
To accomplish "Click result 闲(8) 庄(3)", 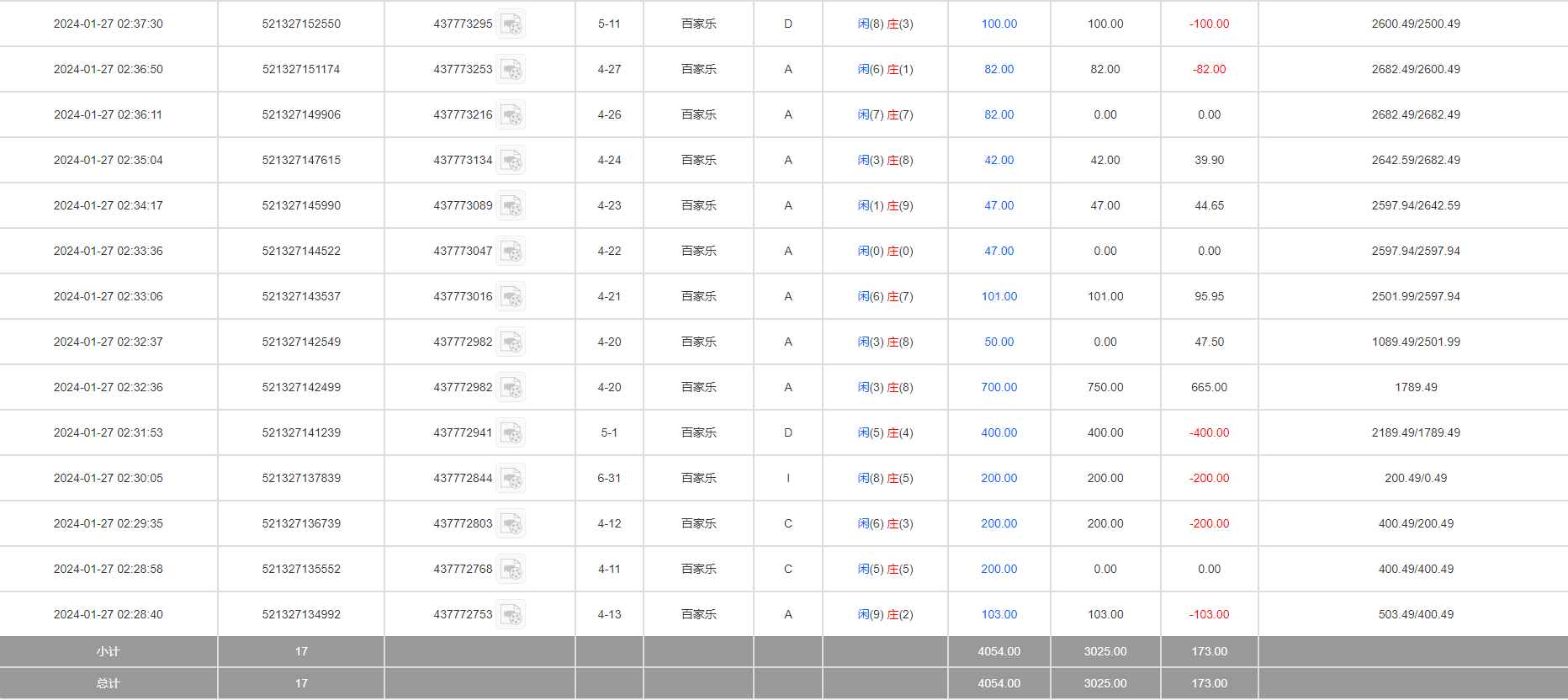I will pos(885,24).
